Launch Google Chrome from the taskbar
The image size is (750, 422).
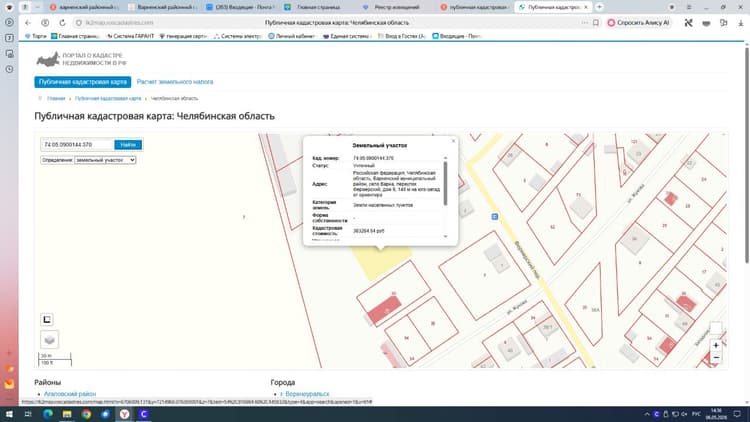click(86, 414)
